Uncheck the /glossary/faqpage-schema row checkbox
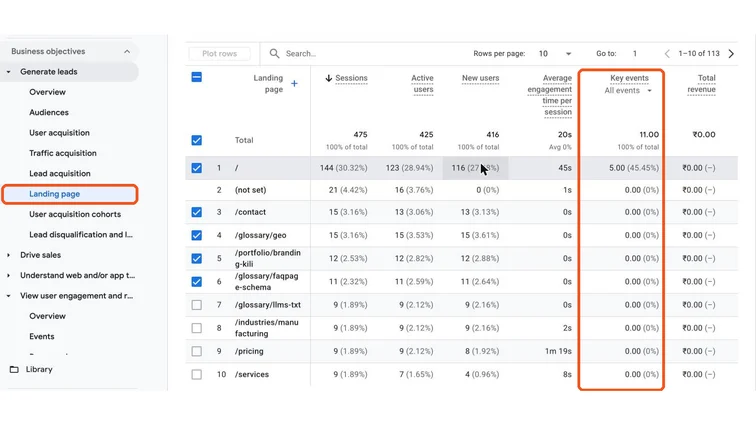 [197, 281]
